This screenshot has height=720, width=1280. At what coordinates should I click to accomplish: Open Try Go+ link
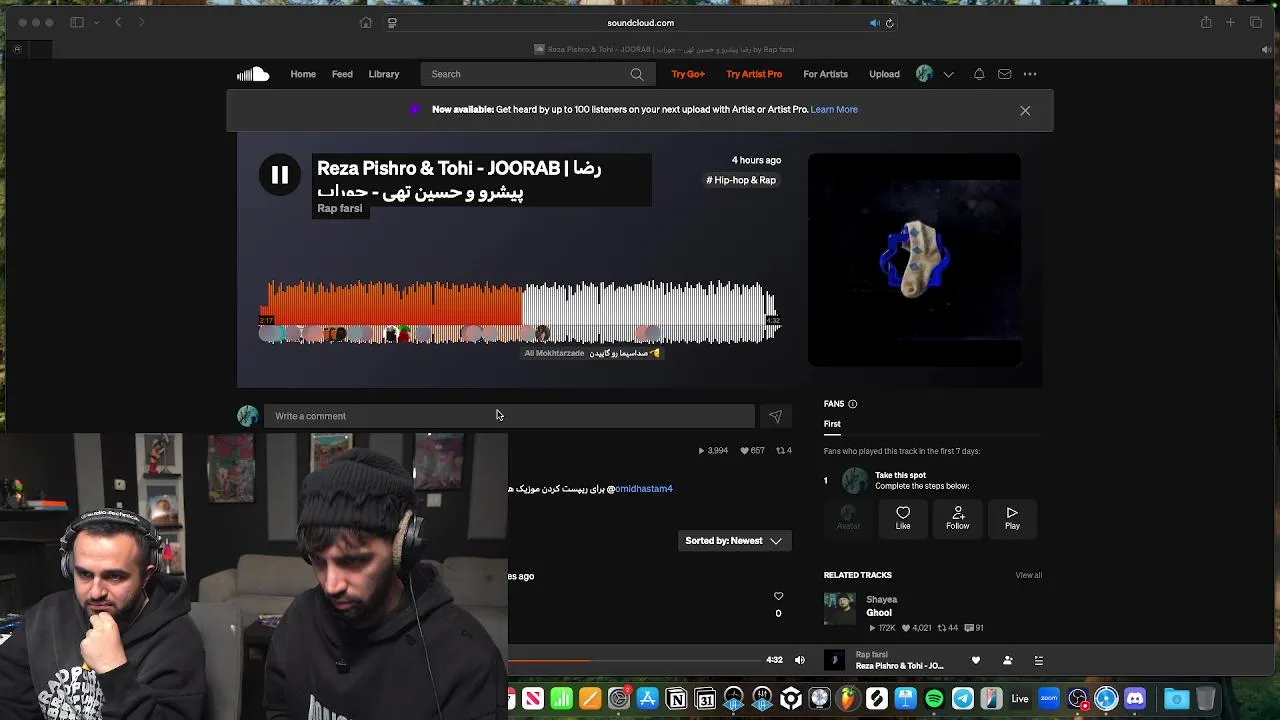688,74
